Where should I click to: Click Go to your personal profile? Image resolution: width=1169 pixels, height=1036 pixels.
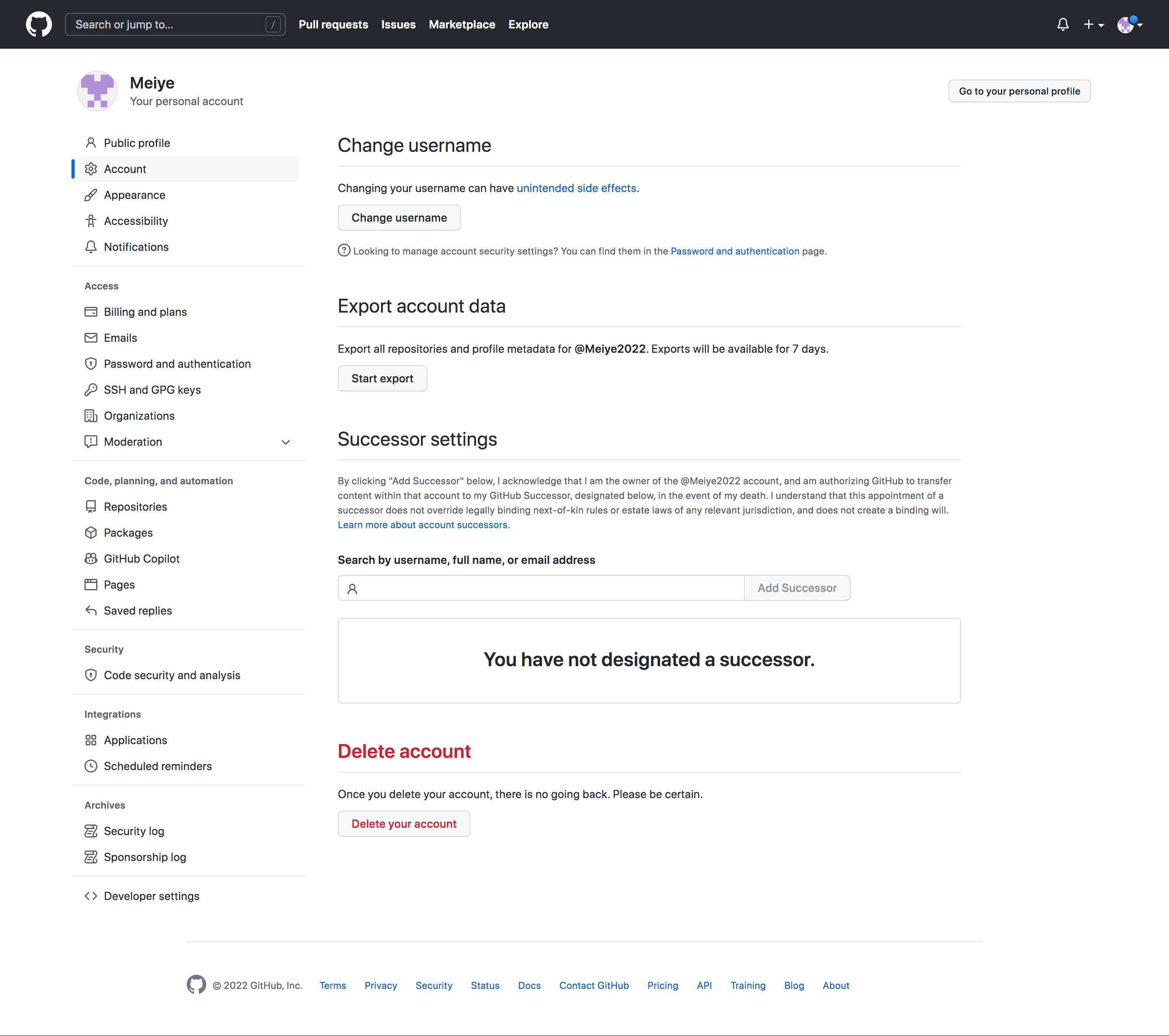pos(1019,91)
